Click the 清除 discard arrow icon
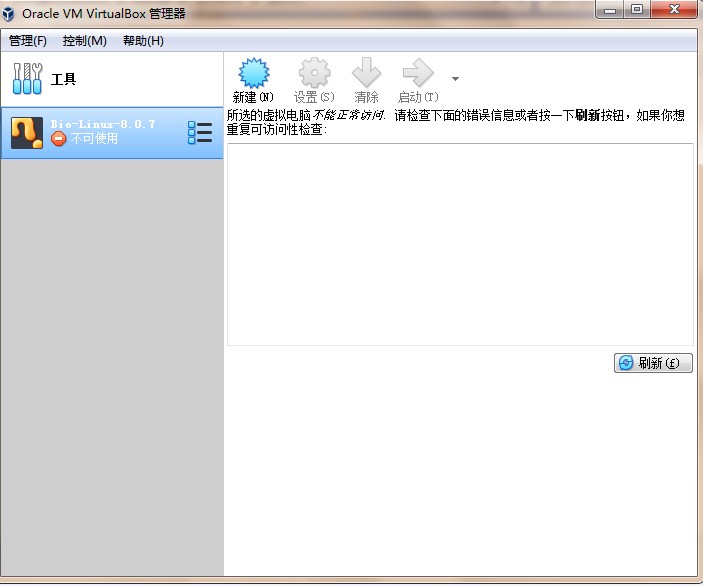This screenshot has height=586, width=703. [366, 73]
